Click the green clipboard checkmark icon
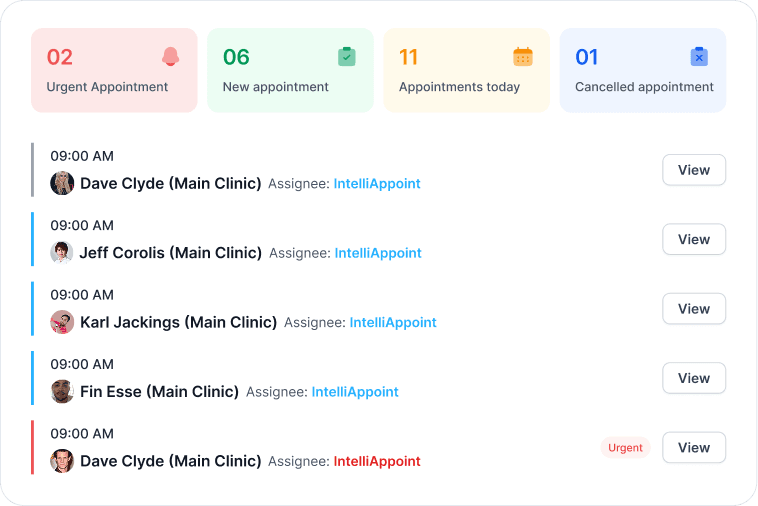The height and width of the screenshot is (506, 758). (x=347, y=57)
